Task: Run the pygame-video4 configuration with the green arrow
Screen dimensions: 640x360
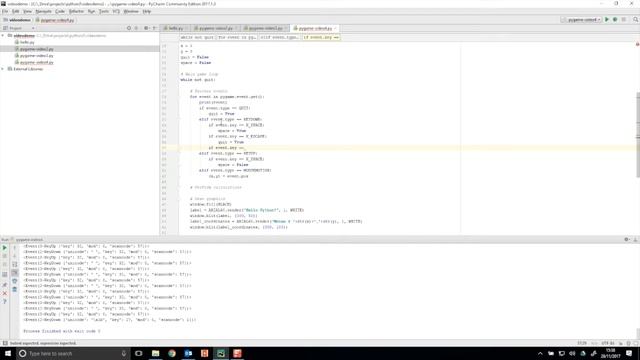Action: click(607, 20)
